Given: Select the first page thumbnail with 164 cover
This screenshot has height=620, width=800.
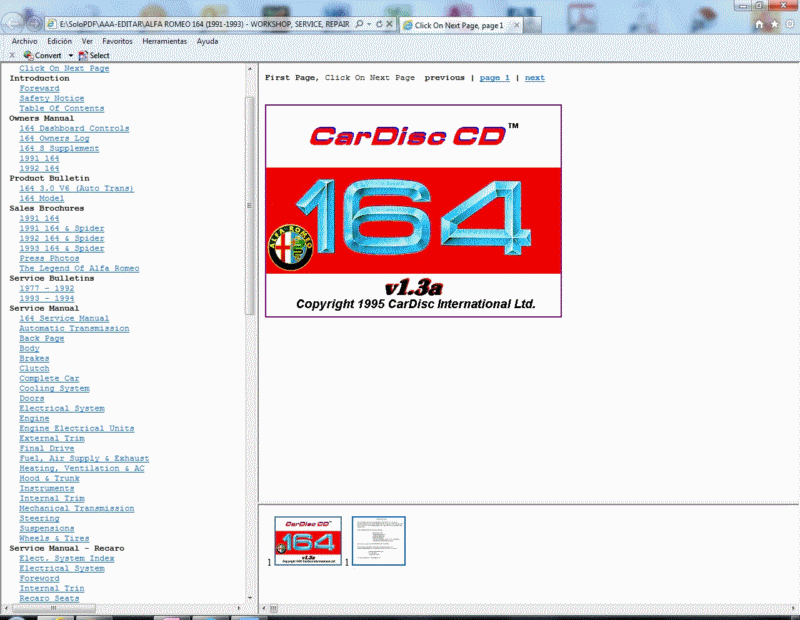Looking at the screenshot, I should (308, 540).
